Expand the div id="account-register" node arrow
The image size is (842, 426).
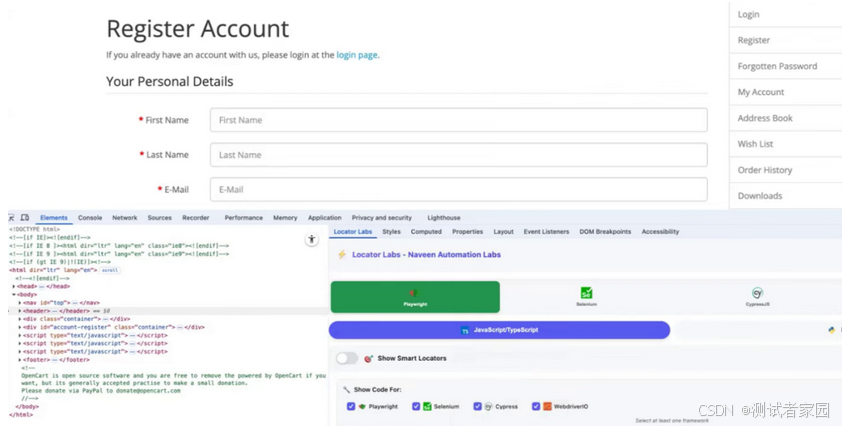click(20, 327)
